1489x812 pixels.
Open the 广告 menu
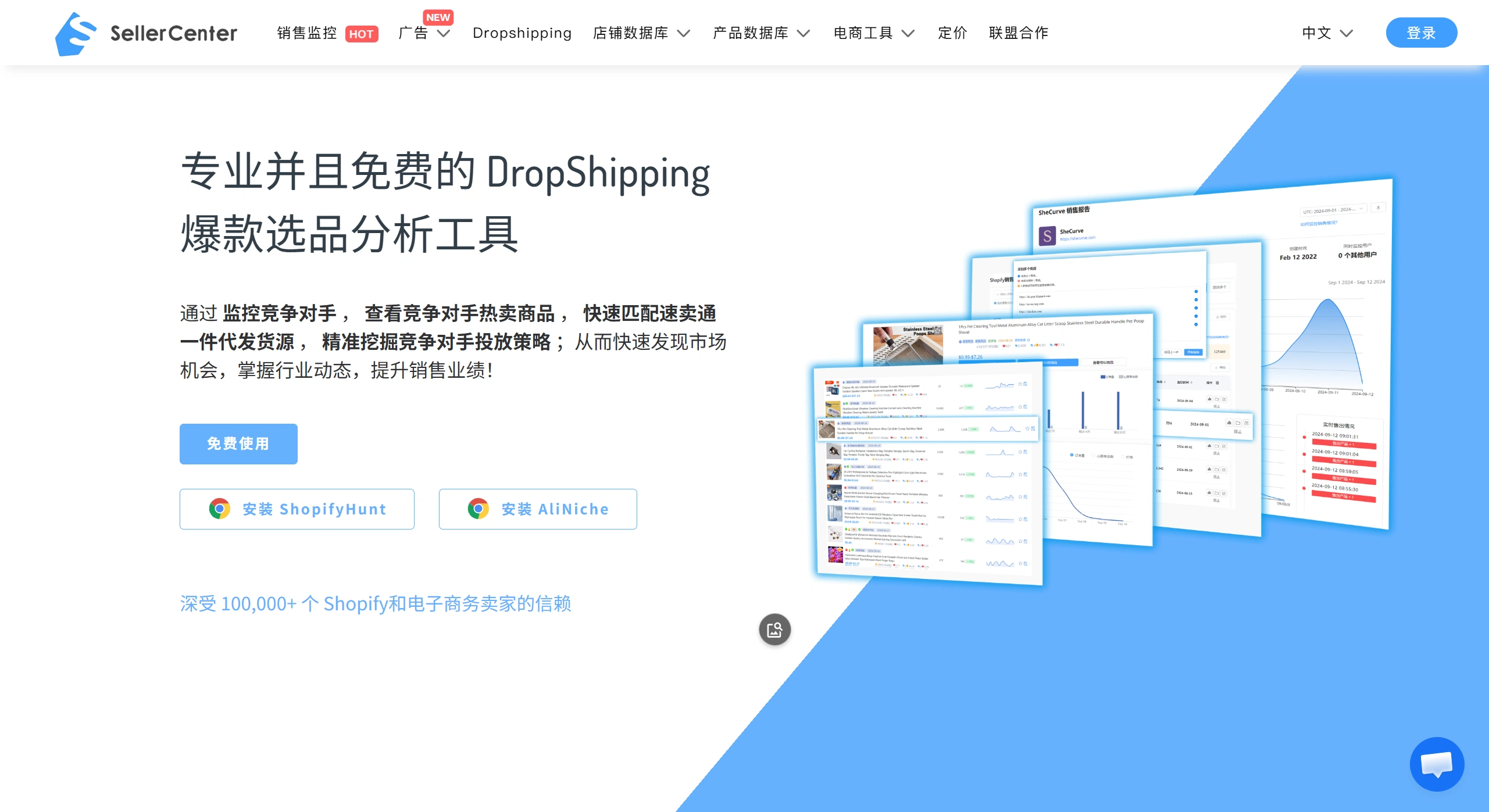(413, 33)
